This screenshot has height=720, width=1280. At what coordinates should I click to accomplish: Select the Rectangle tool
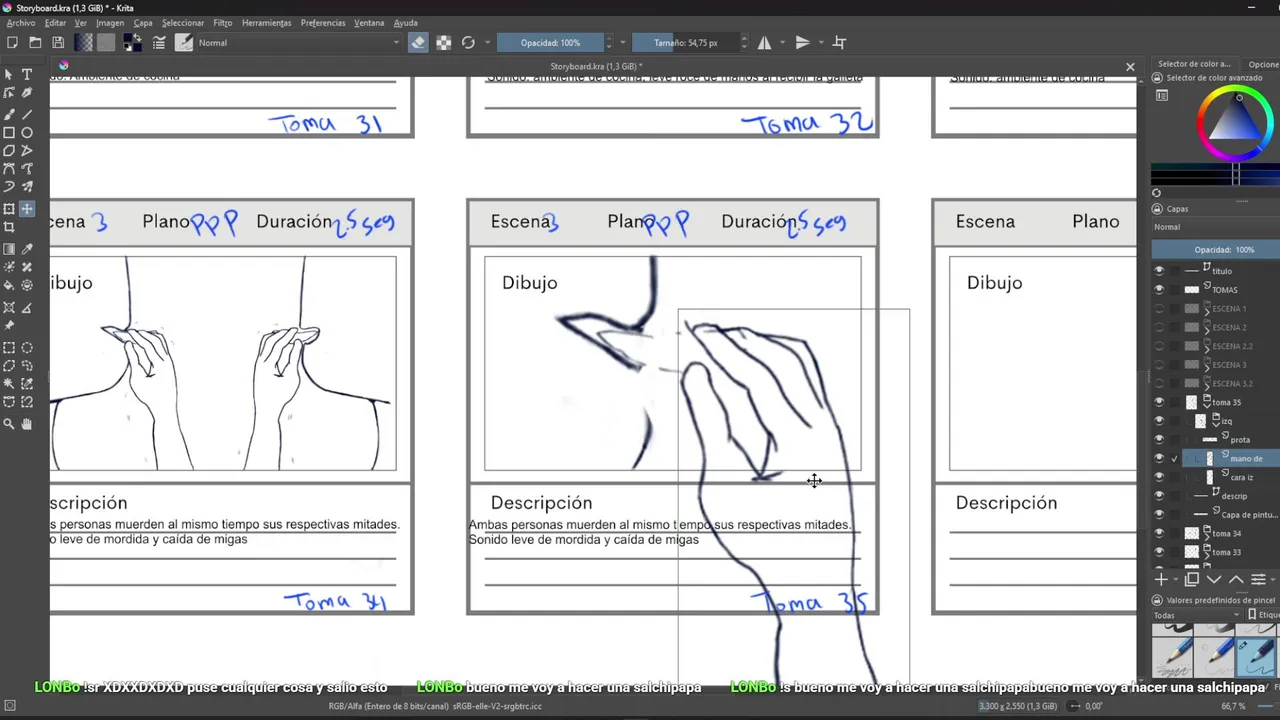coord(9,133)
